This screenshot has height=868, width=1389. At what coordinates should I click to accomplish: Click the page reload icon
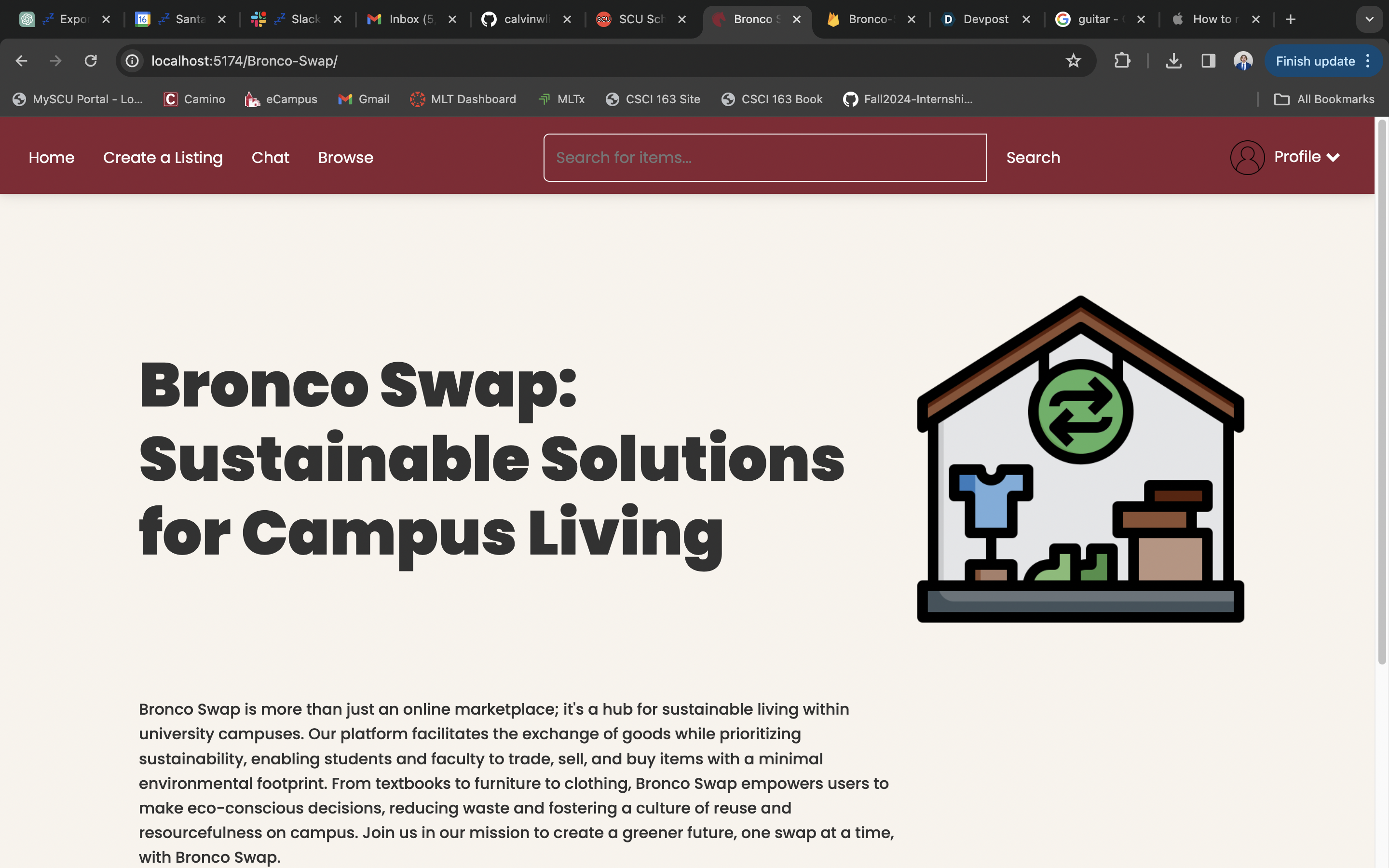(91, 61)
